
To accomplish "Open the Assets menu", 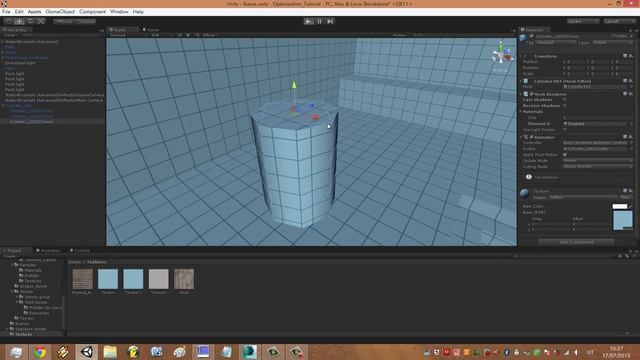I will [34, 12].
